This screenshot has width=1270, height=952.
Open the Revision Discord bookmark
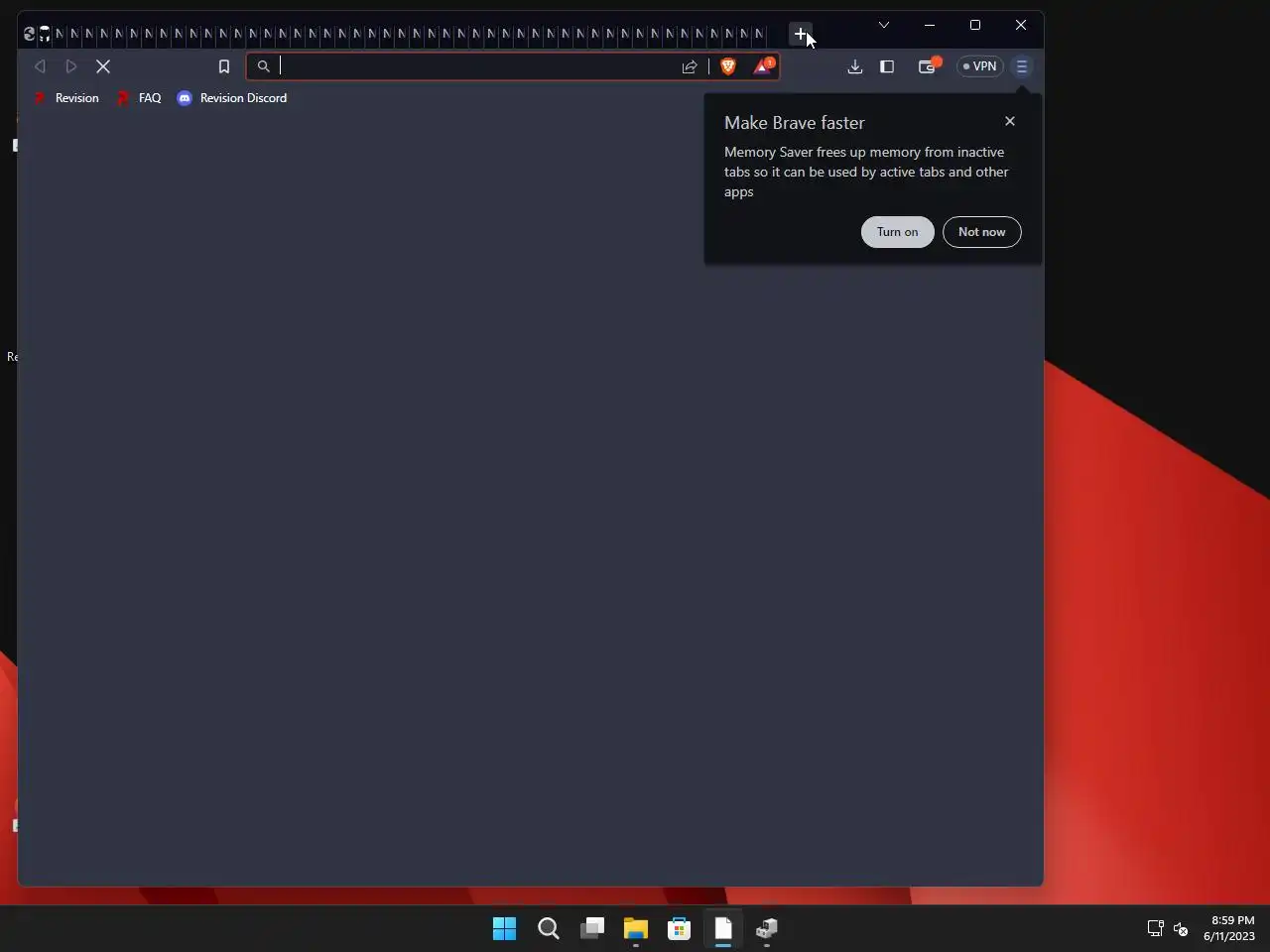pos(232,98)
